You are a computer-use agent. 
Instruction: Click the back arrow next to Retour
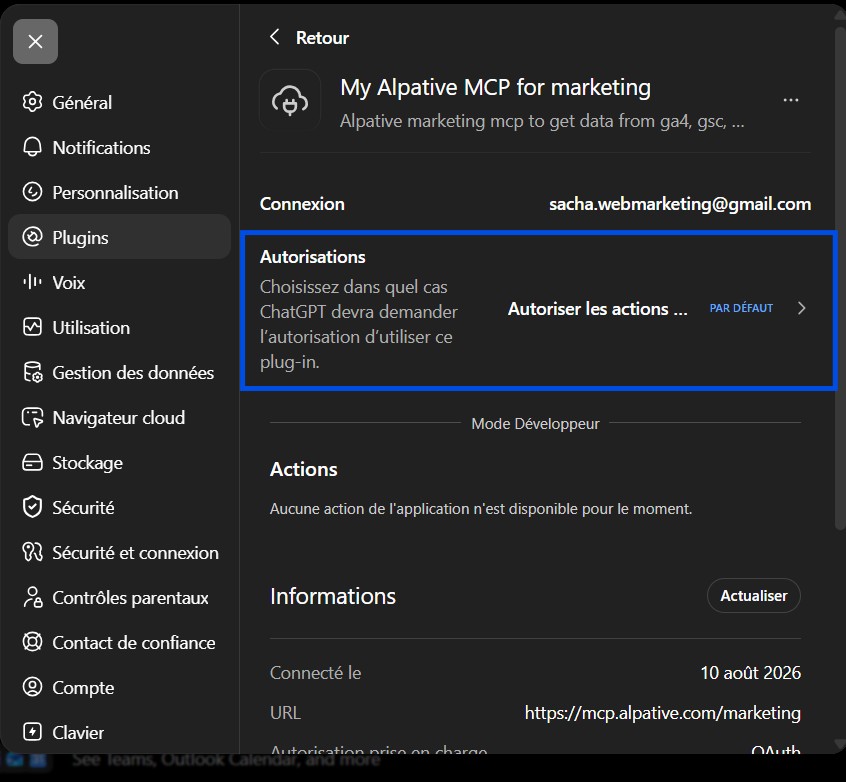[274, 37]
